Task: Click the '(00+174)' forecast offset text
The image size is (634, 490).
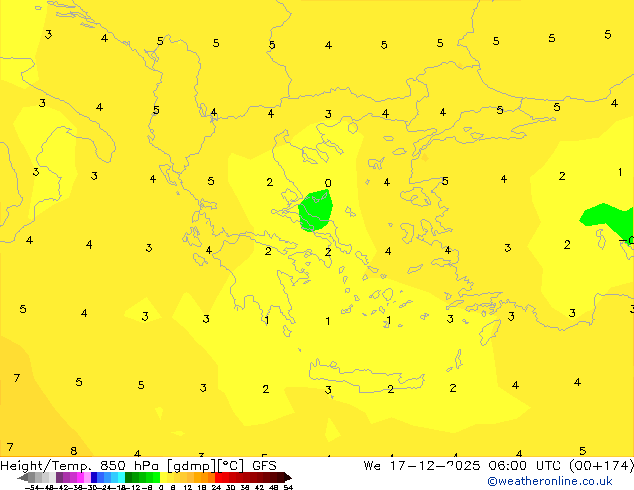Action: click(602, 466)
